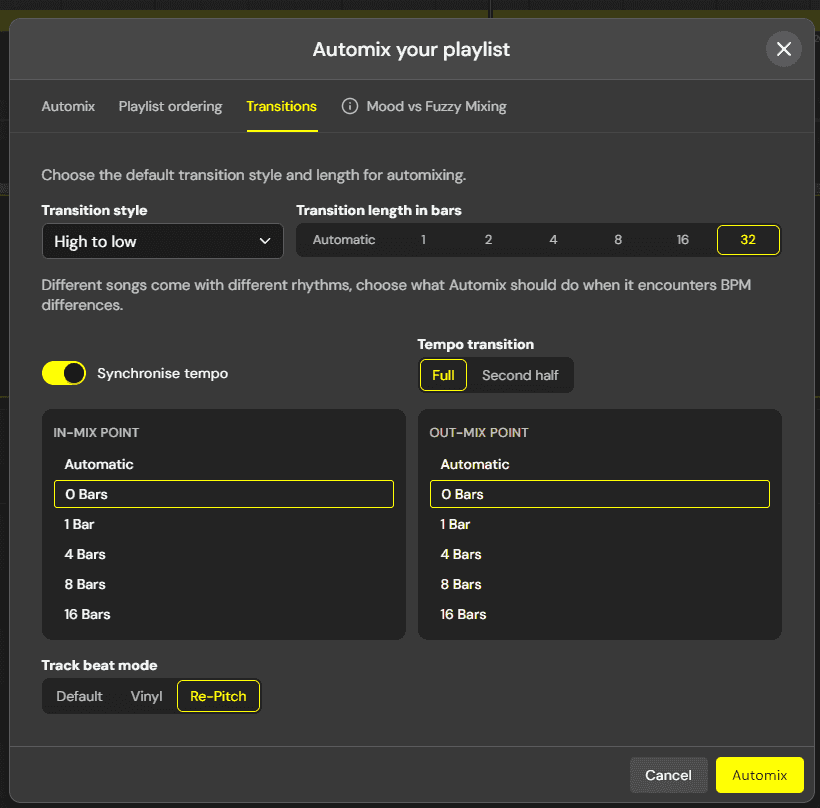Select 16 Bars for out-mix point
Screen dimensions: 820x808
point(463,614)
